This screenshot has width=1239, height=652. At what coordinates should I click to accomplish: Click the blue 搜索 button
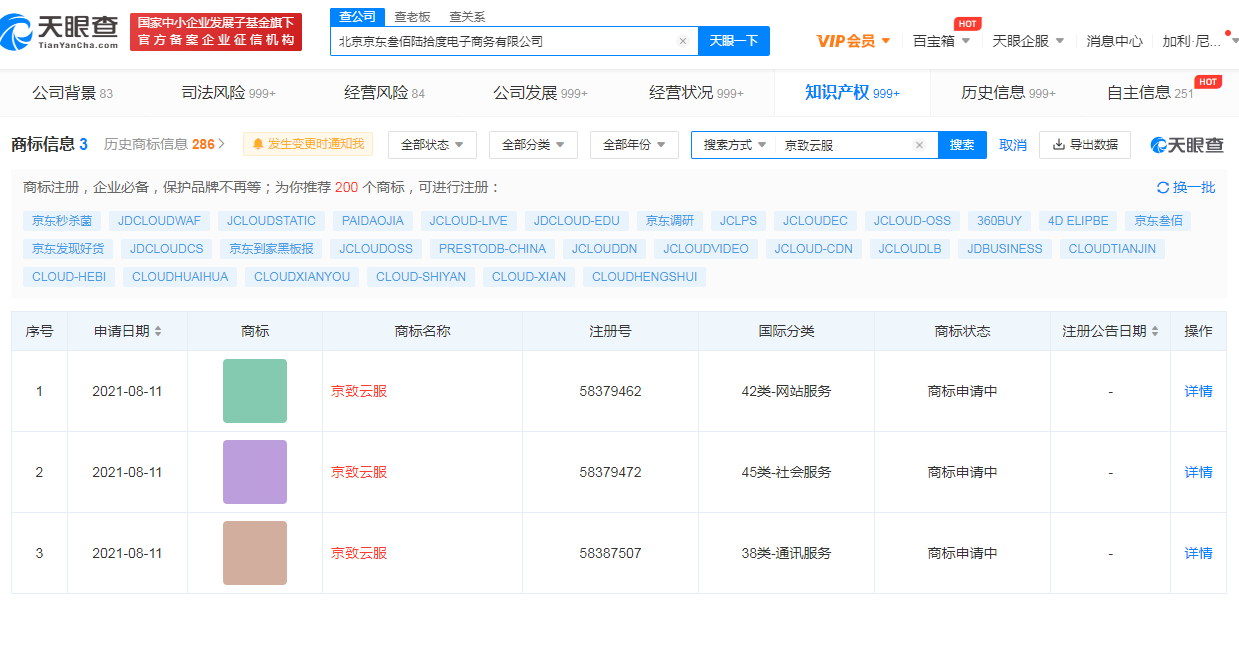tap(962, 145)
